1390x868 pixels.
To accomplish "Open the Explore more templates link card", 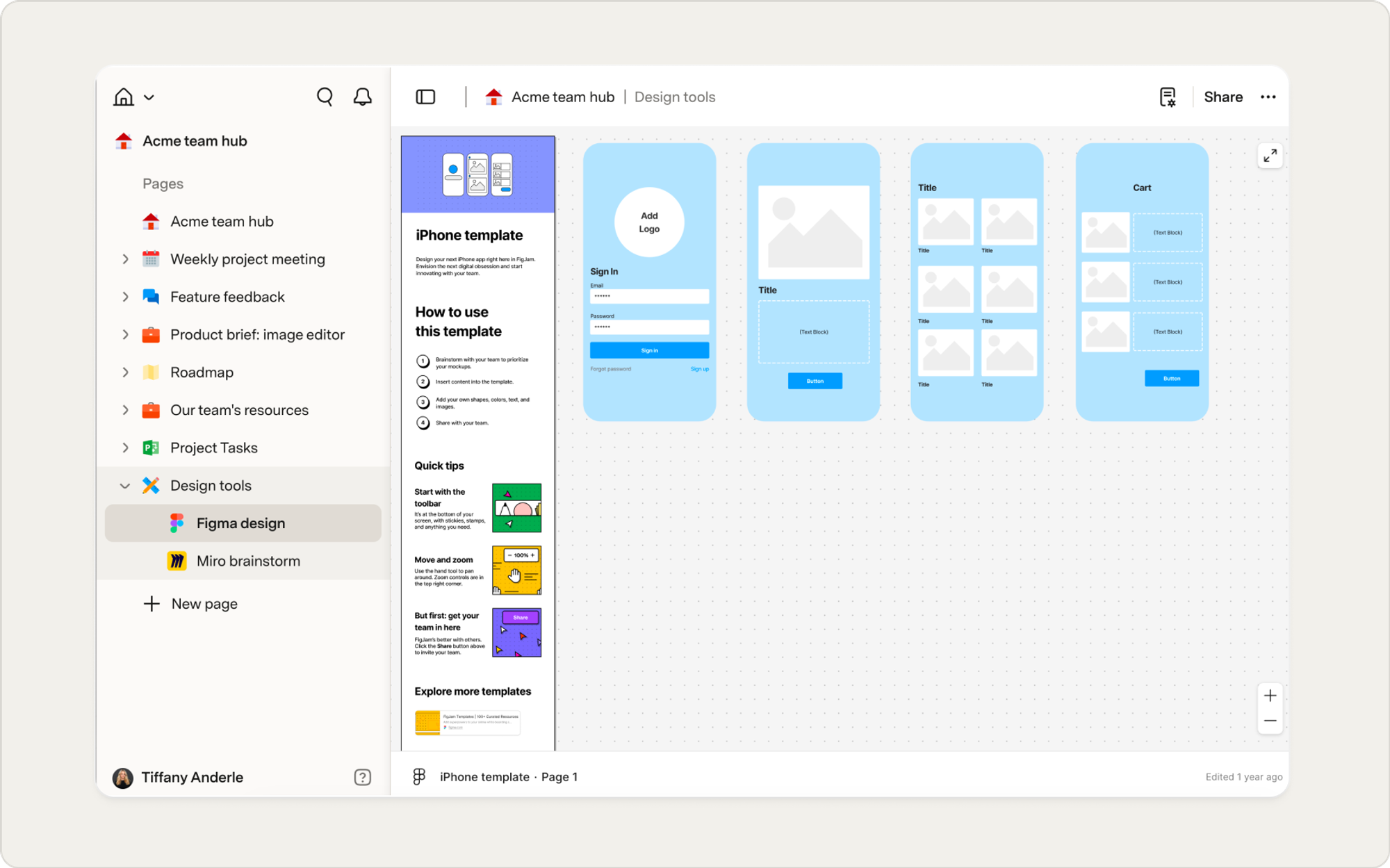I will (467, 722).
